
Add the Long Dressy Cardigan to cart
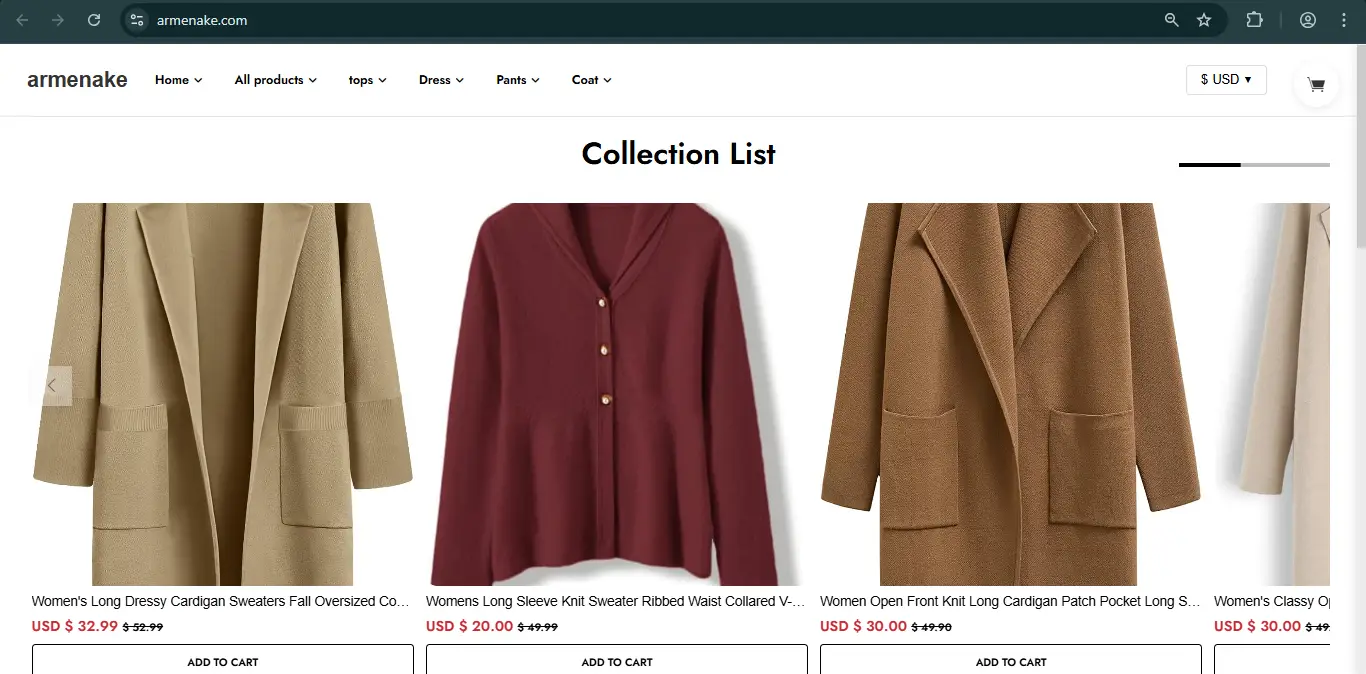pos(223,661)
